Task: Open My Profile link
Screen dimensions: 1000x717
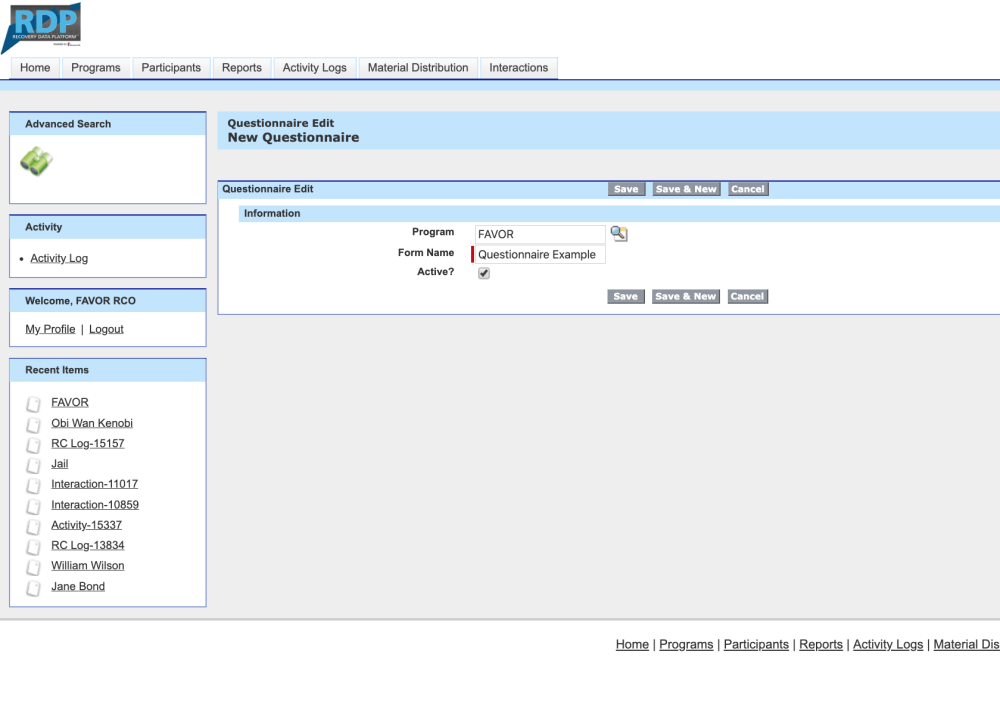Action: click(50, 329)
